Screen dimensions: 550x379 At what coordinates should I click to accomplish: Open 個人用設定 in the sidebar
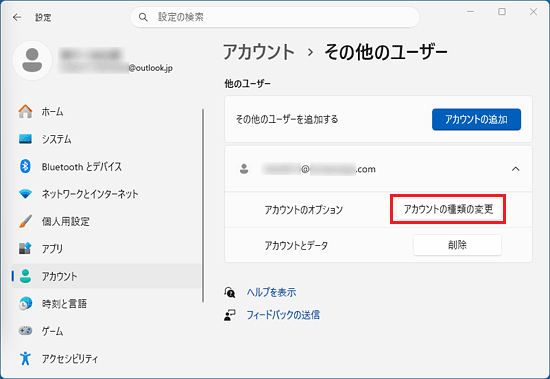(x=106, y=221)
